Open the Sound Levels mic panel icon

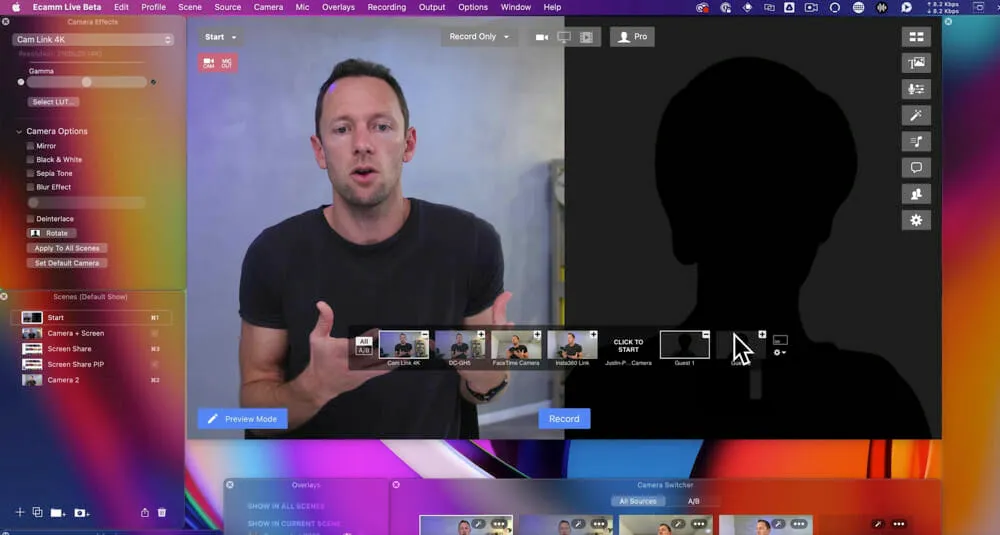916,89
